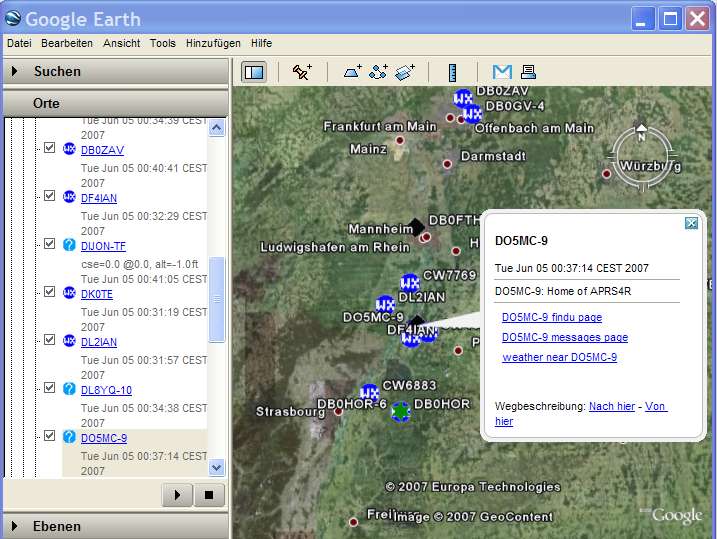Click the question mark icon beside DIJON-TF
The width and height of the screenshot is (717, 539).
[69, 245]
